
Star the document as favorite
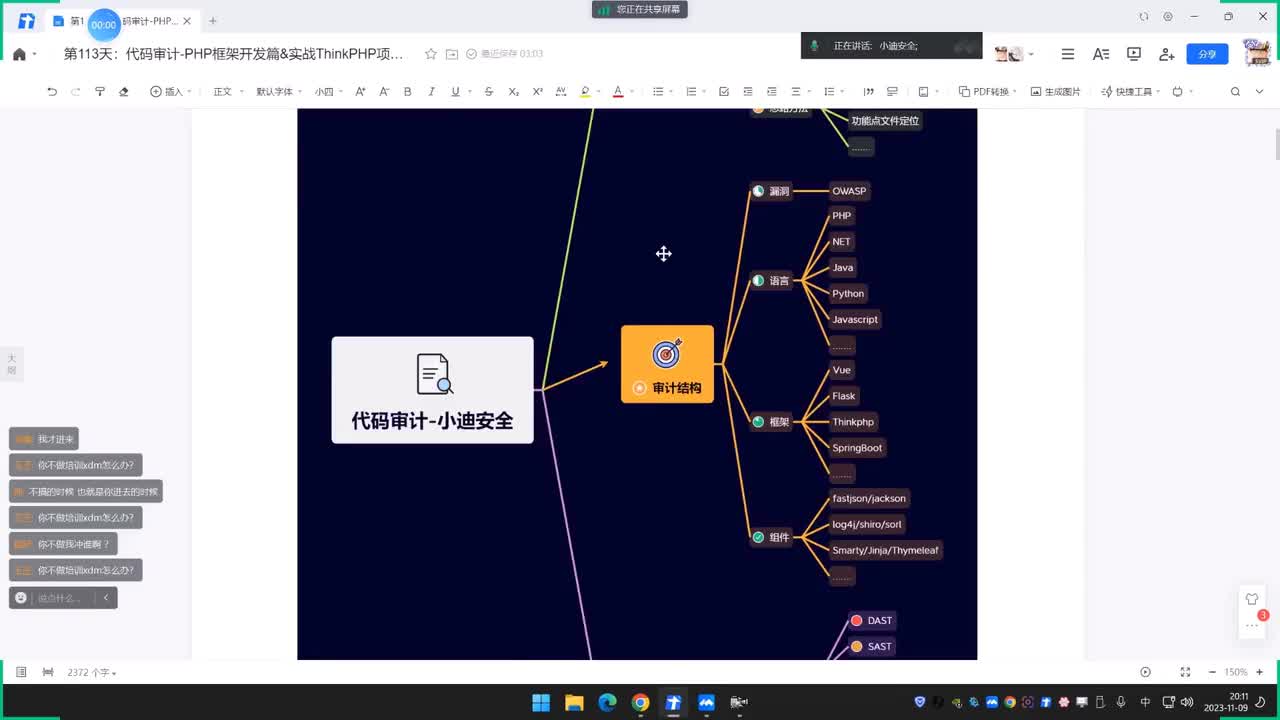pos(431,54)
